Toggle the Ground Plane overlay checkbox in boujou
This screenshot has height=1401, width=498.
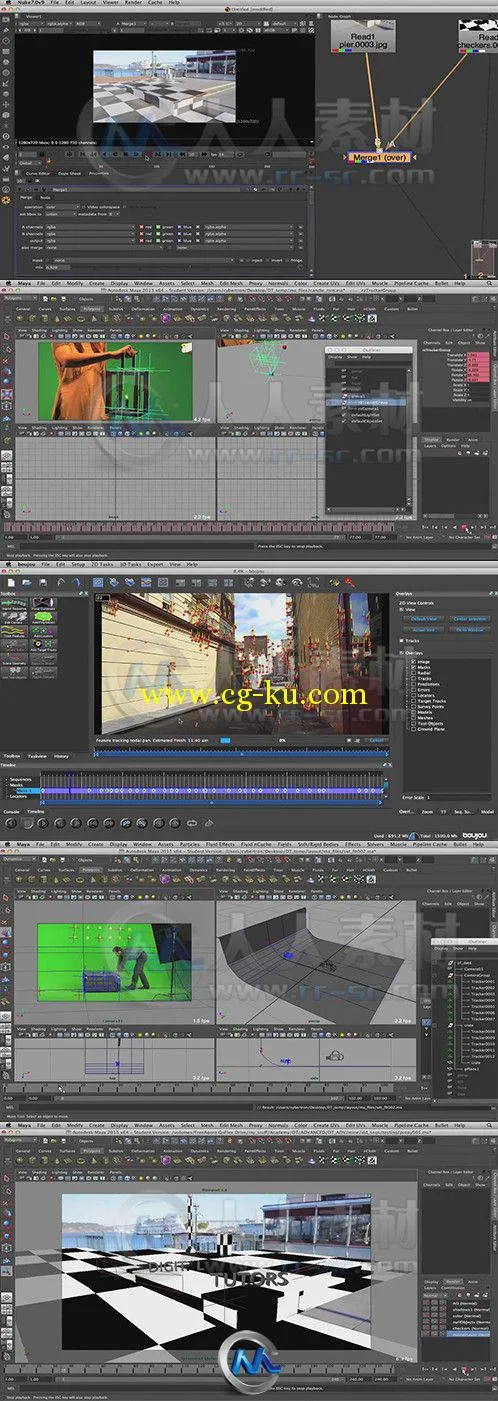point(413,729)
